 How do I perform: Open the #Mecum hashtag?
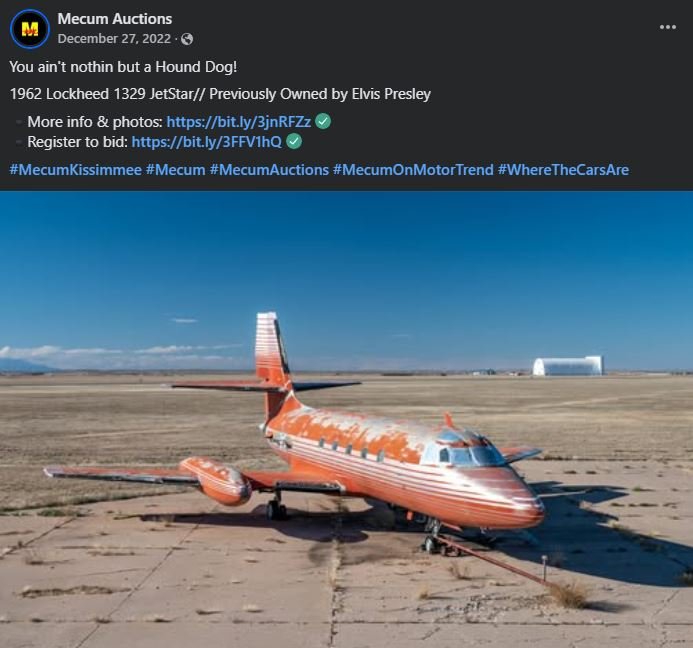click(175, 170)
